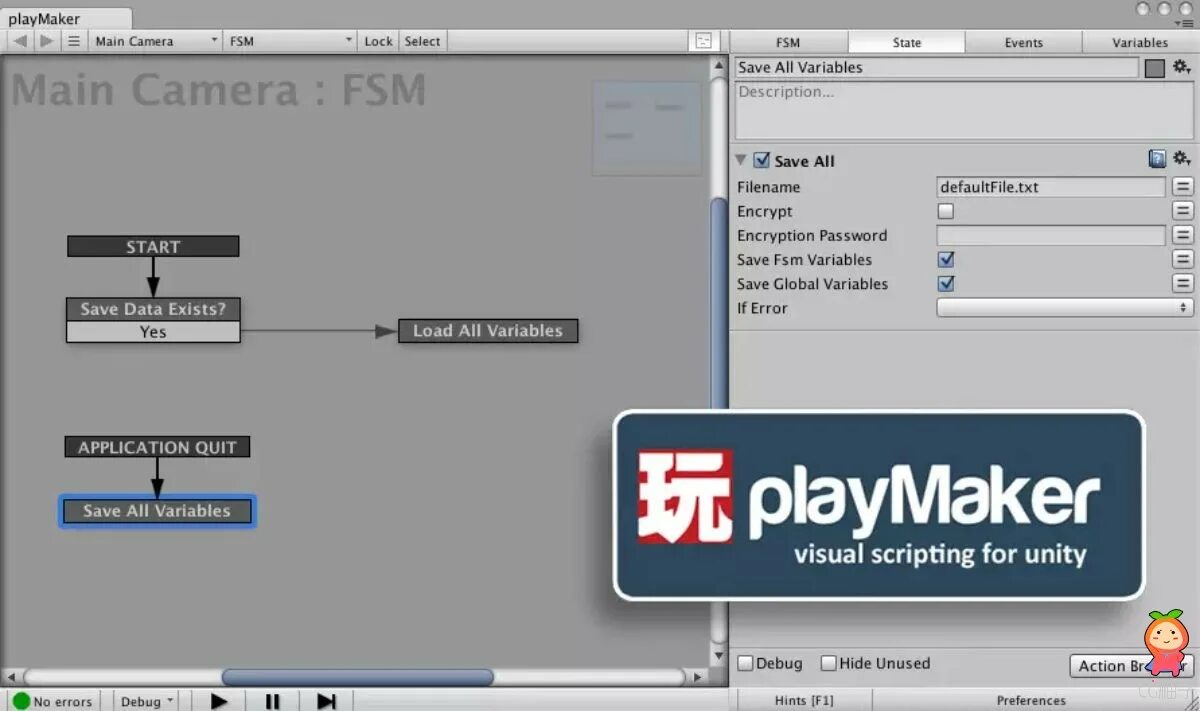Open the If Error event dropdown
The height and width of the screenshot is (711, 1200).
click(1065, 308)
